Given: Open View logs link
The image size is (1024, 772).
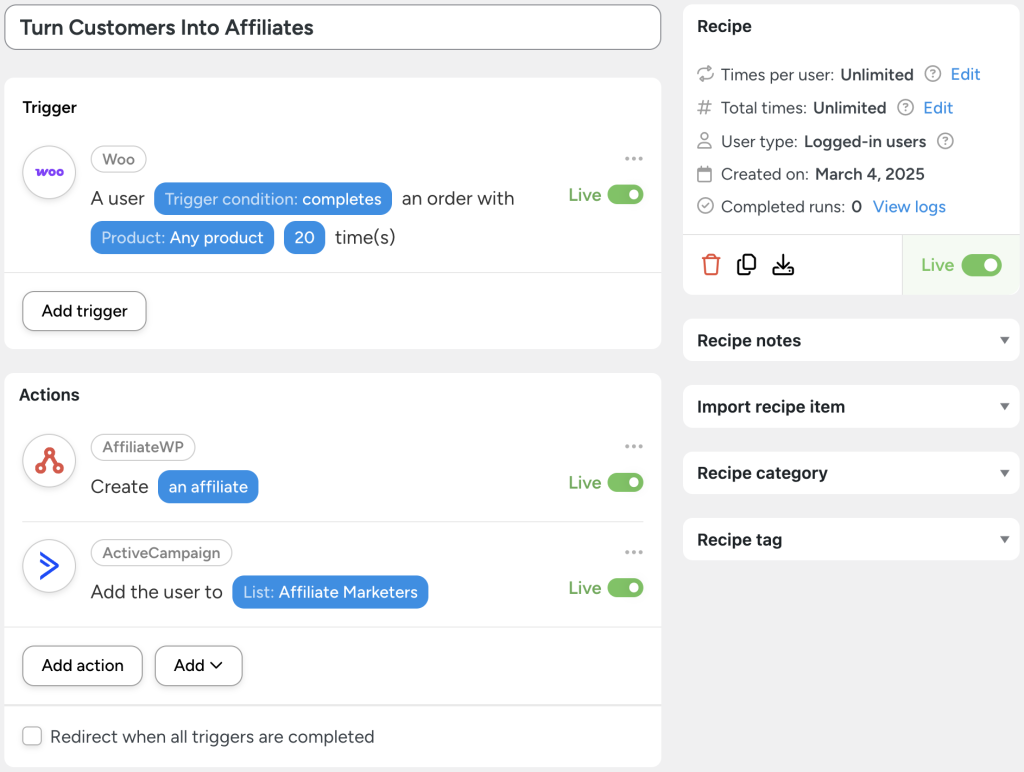Looking at the screenshot, I should 908,206.
